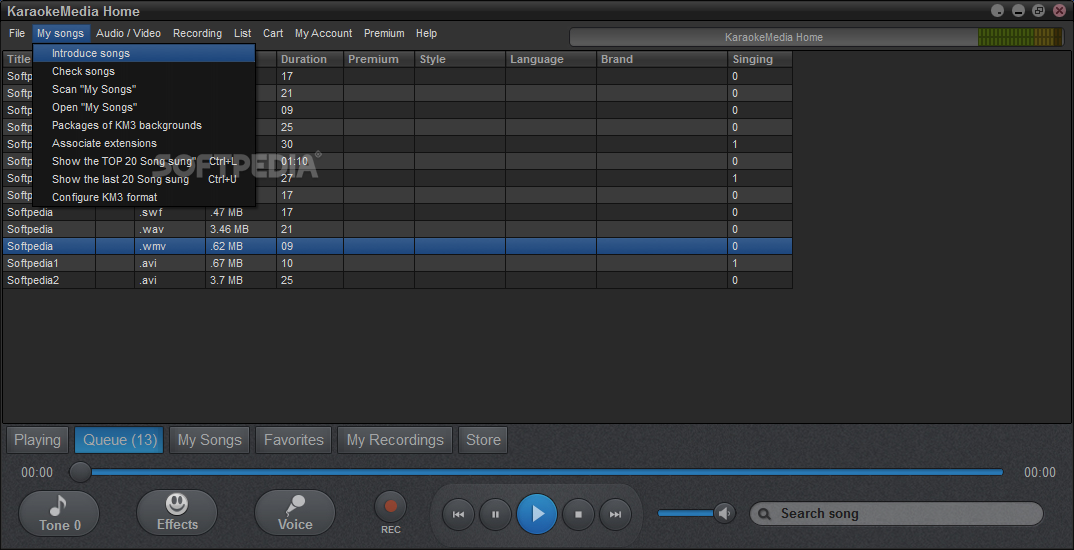Open the My Account menu
The image size is (1074, 550).
(323, 33)
